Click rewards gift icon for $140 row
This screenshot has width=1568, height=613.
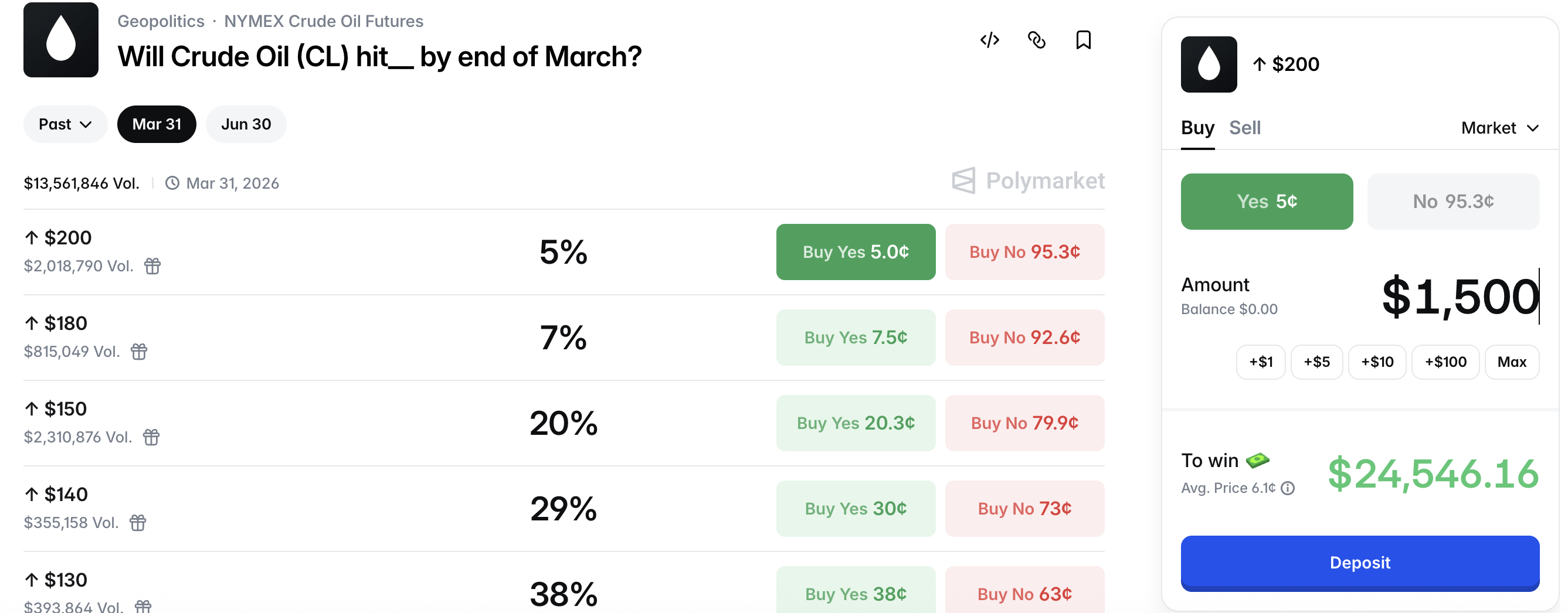click(x=138, y=522)
